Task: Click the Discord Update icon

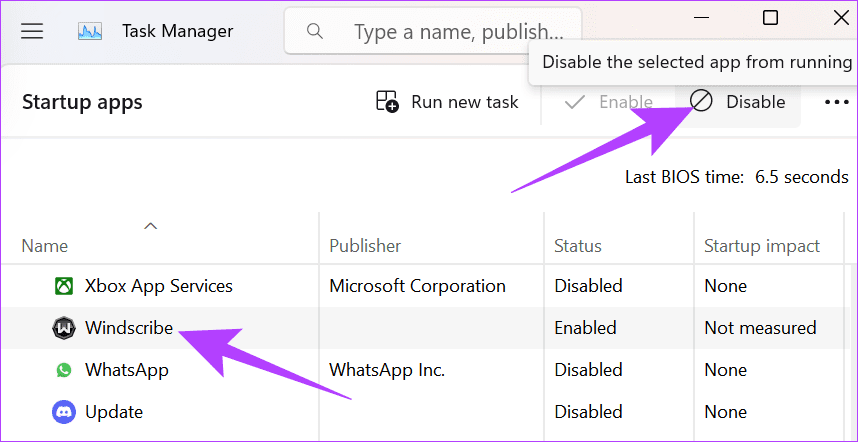Action: pyautogui.click(x=63, y=412)
